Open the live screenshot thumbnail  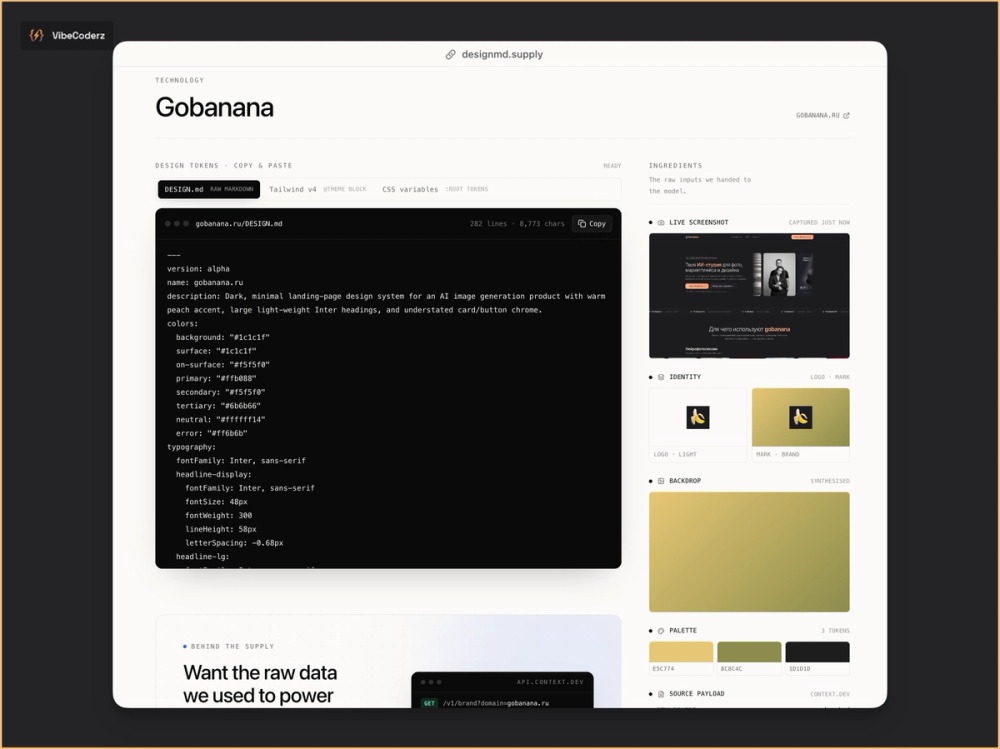tap(749, 295)
